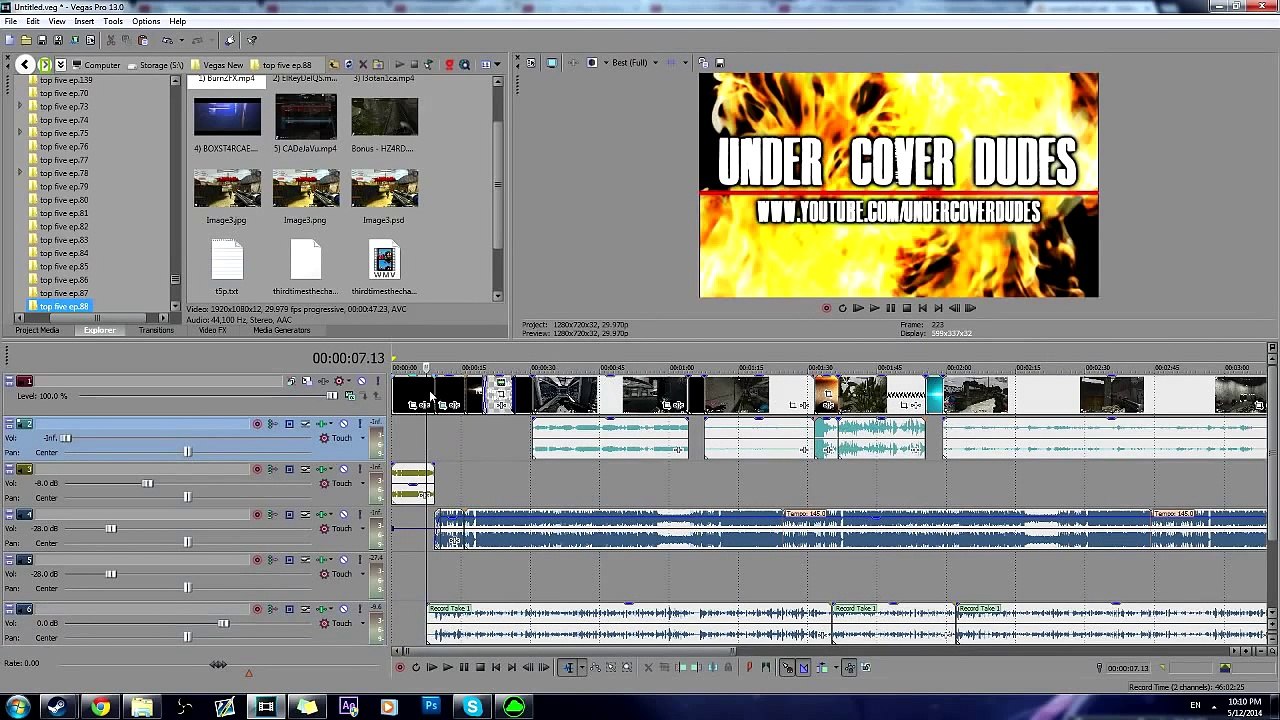The image size is (1280, 720).
Task: Click the What's This help icon
Action: click(251, 40)
